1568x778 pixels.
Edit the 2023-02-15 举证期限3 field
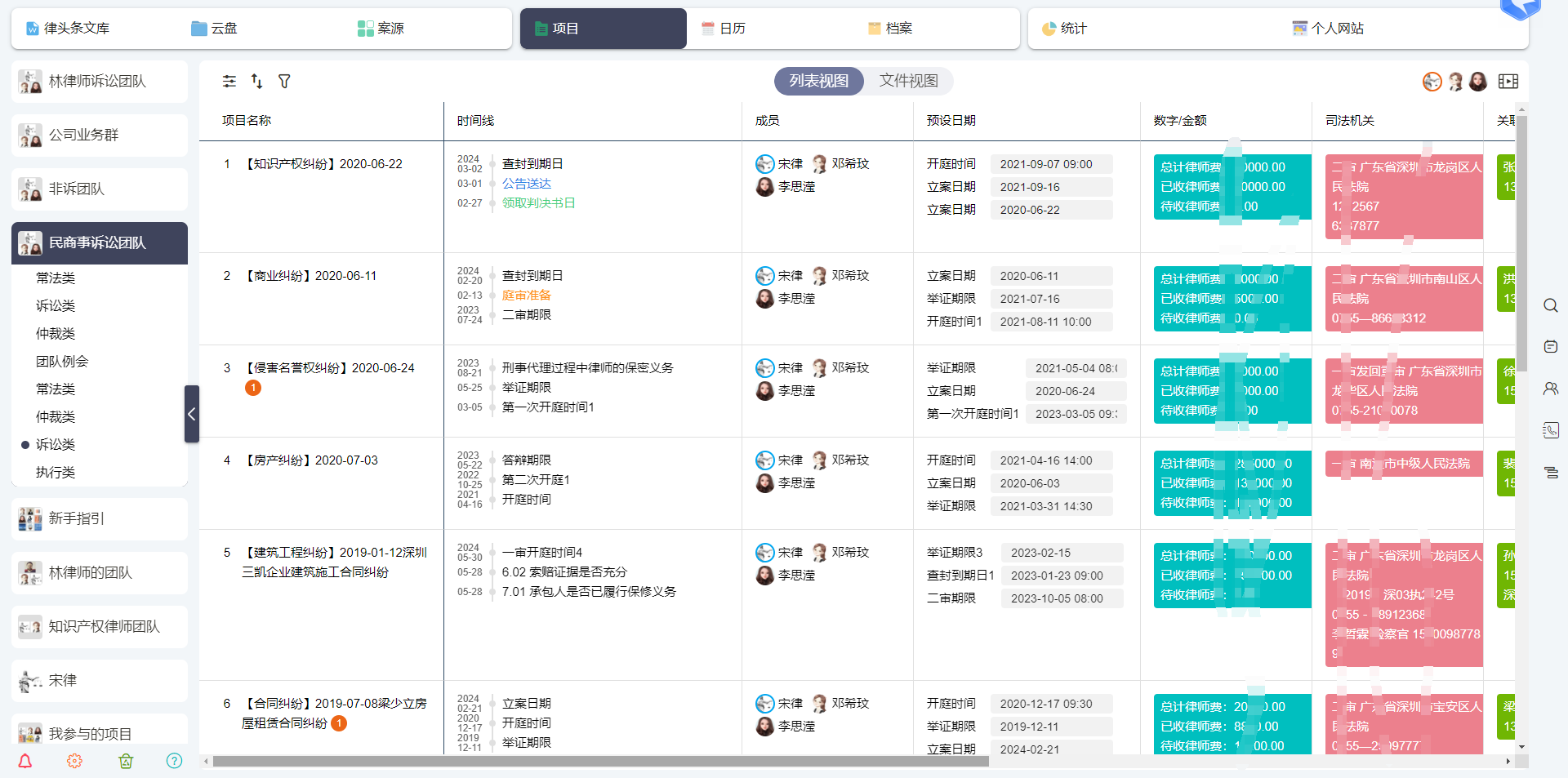point(1062,553)
